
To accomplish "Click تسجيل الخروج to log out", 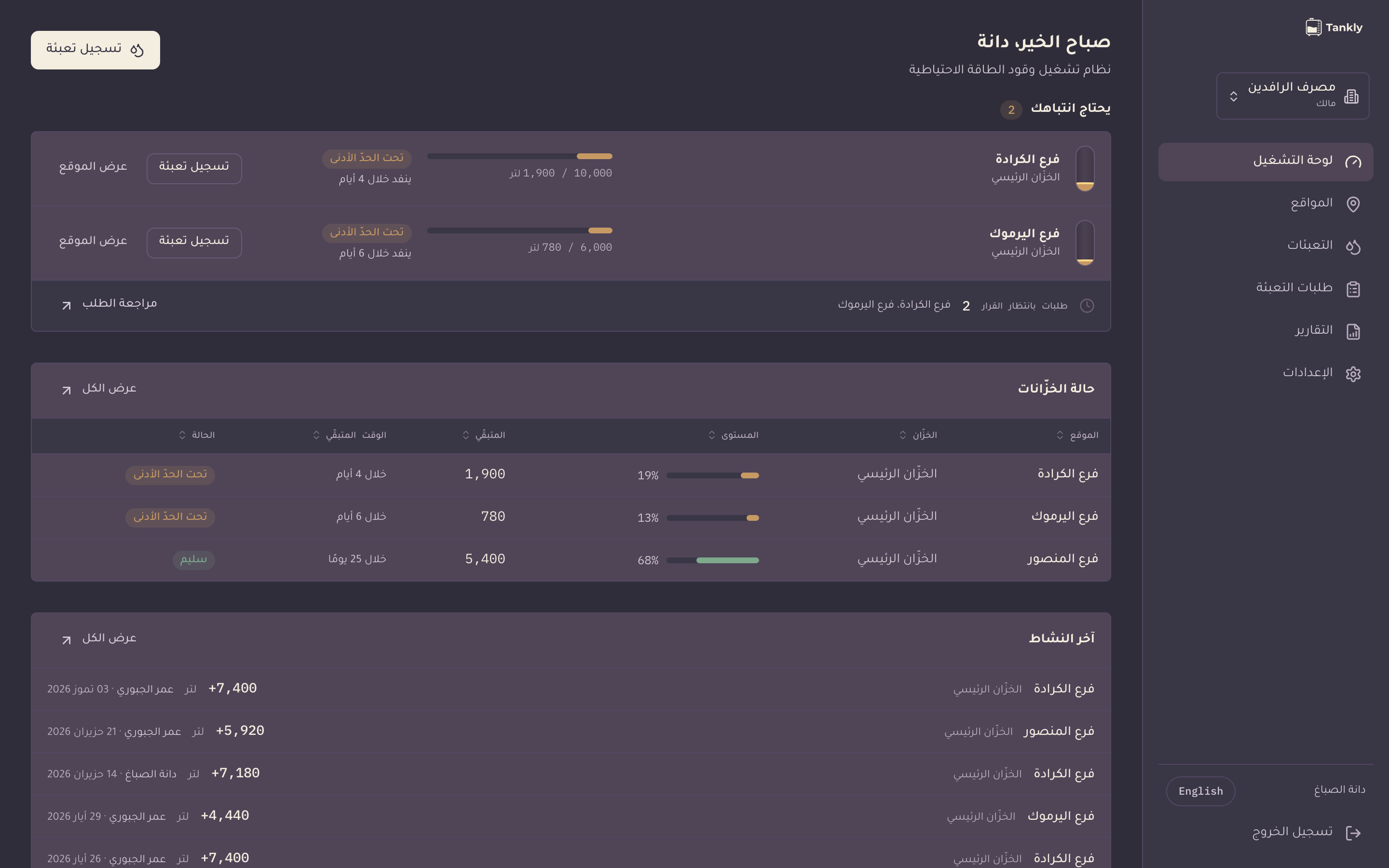I will [1266, 832].
